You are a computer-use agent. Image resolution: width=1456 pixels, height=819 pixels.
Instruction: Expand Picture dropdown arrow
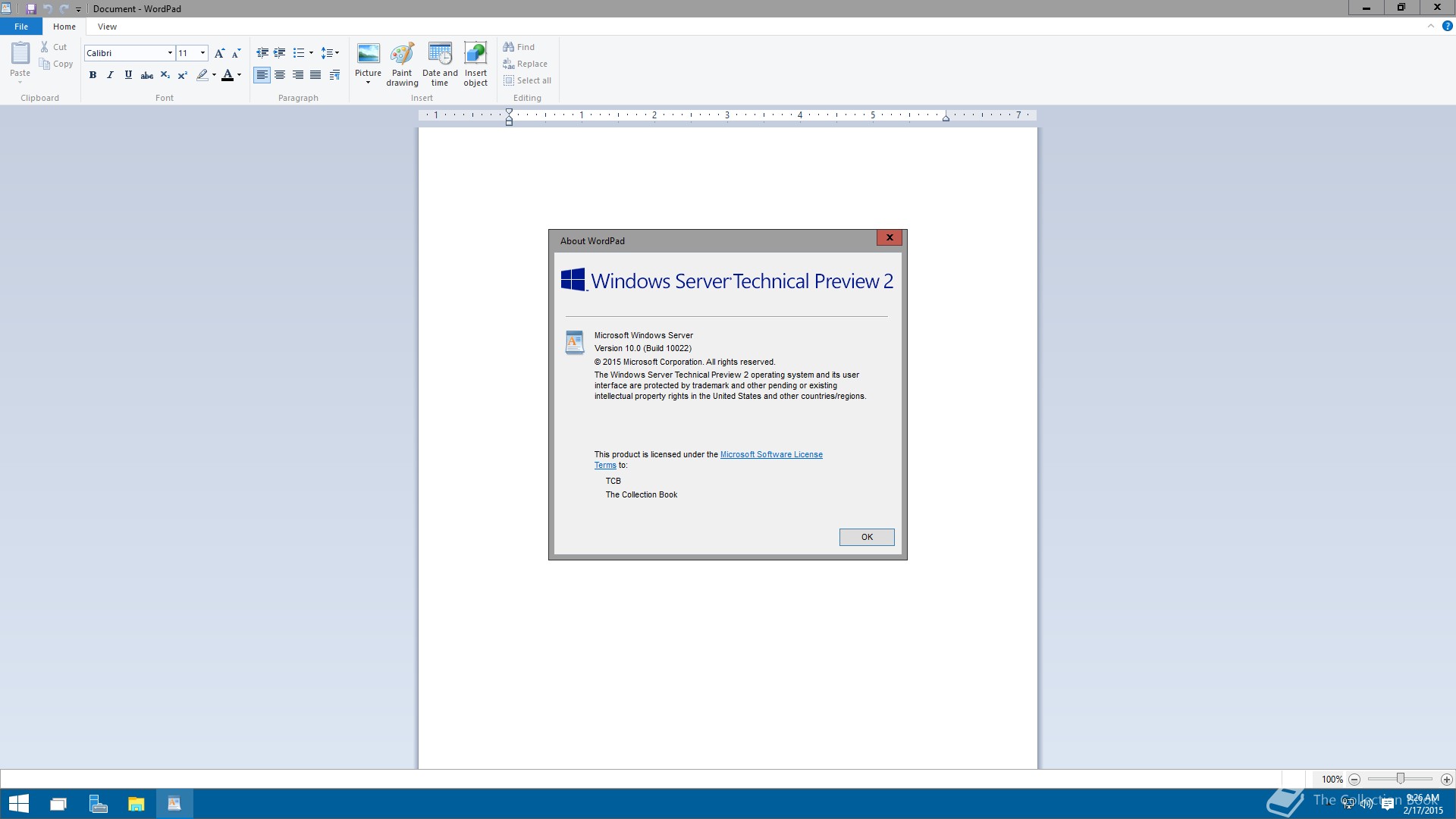click(368, 83)
